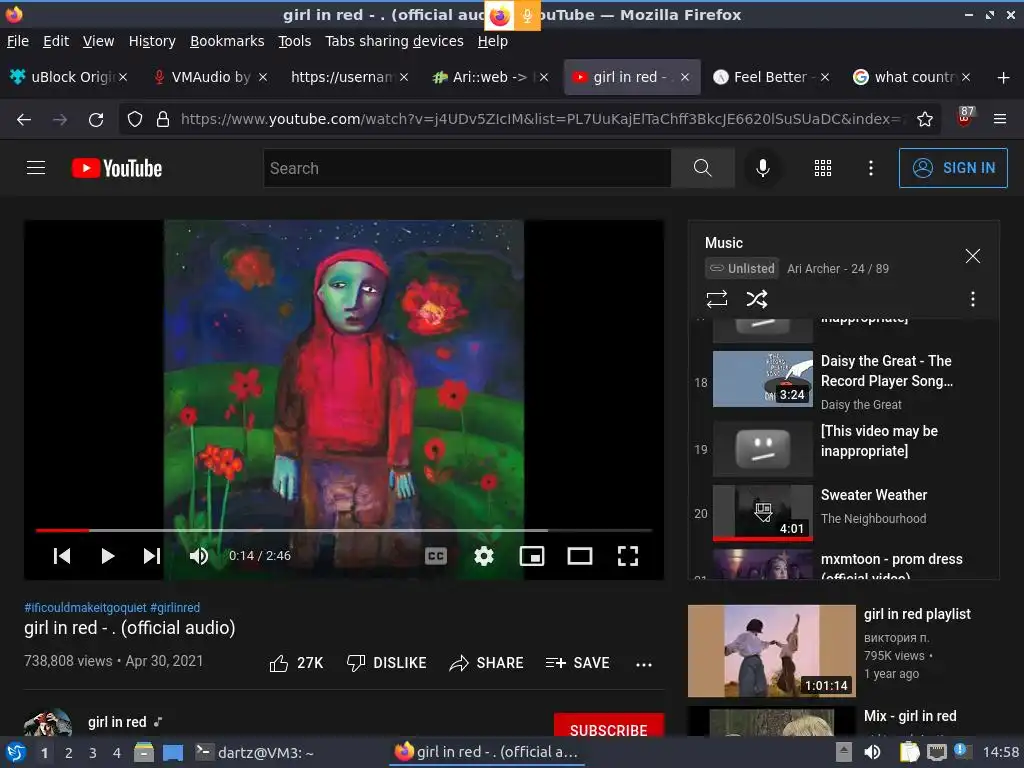Save video to playlist with SAVE
This screenshot has height=768, width=1024.
(577, 663)
